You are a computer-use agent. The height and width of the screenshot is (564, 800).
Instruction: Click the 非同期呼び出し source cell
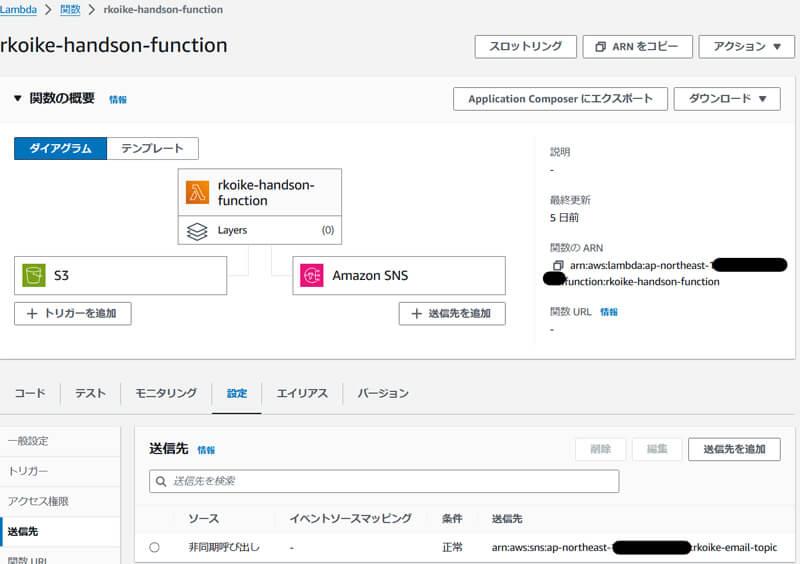tap(224, 548)
